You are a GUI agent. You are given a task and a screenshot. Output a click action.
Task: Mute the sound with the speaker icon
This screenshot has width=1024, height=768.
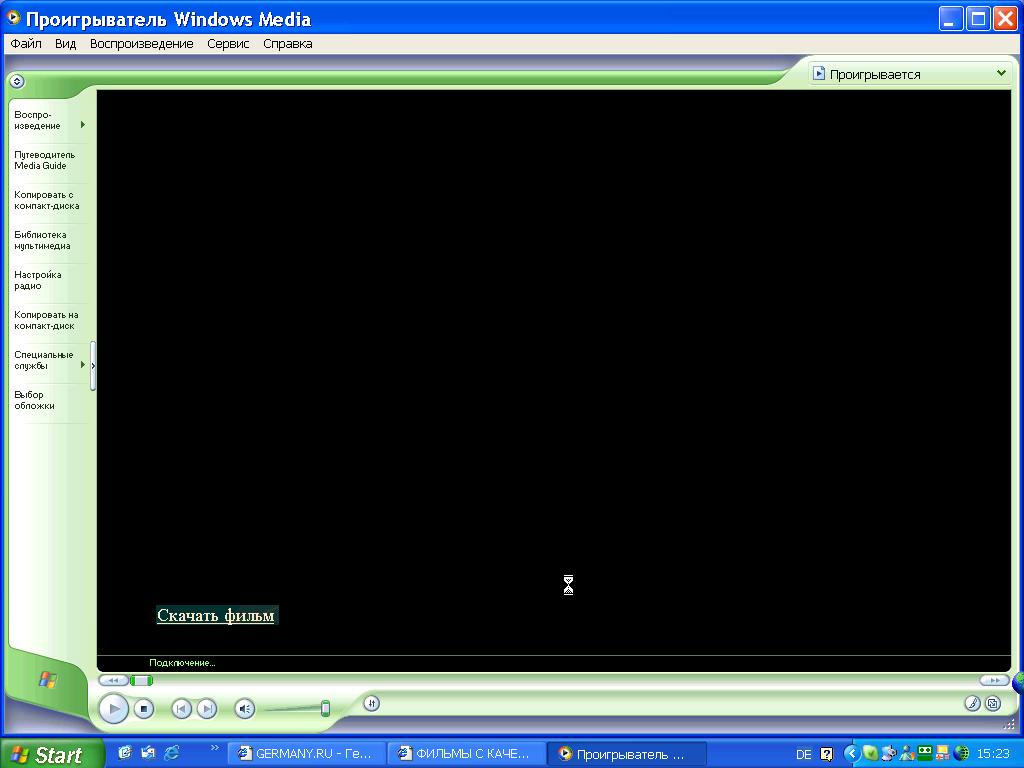[x=244, y=709]
